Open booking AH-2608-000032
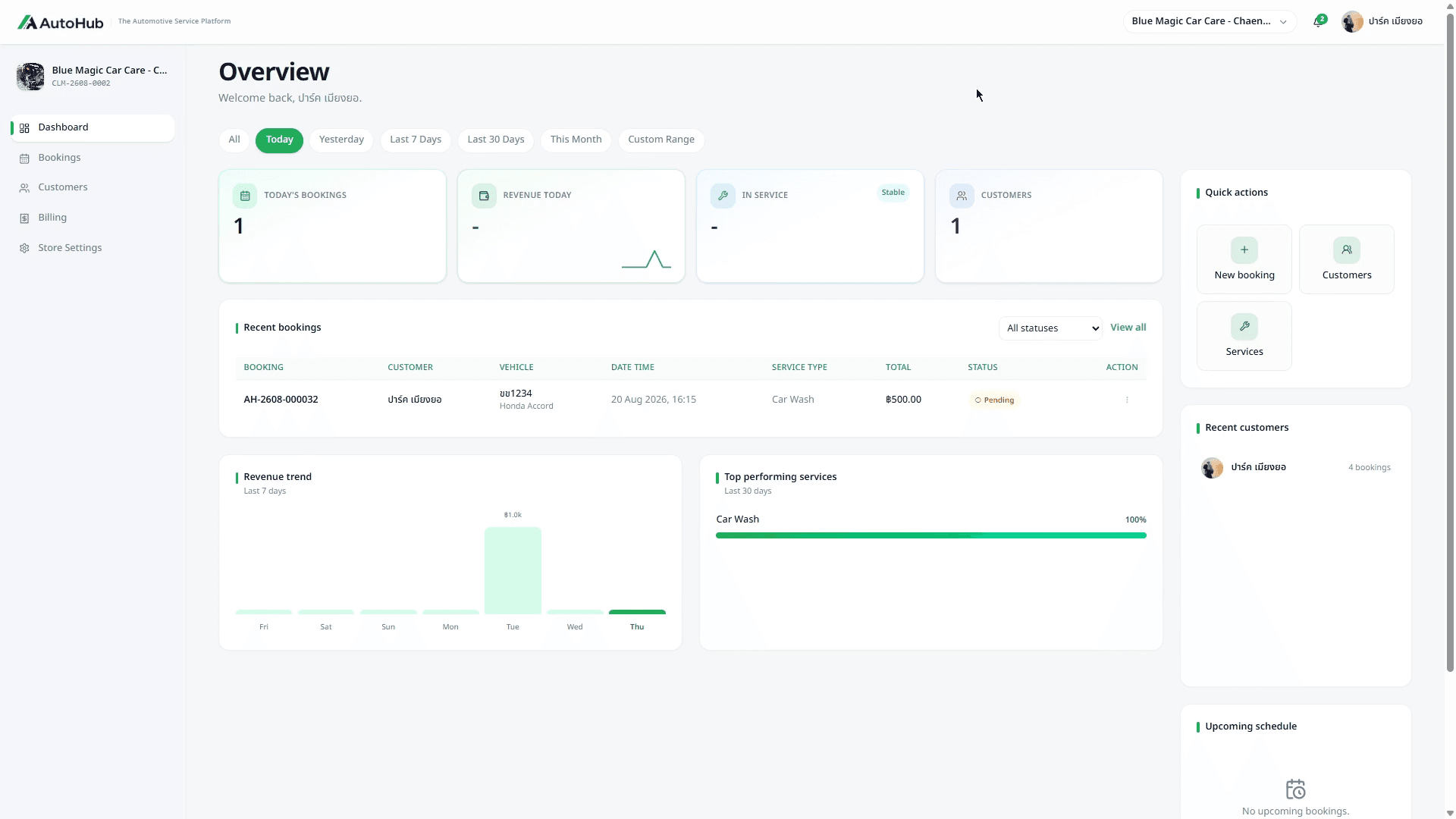This screenshot has width=1456, height=819. tap(281, 400)
